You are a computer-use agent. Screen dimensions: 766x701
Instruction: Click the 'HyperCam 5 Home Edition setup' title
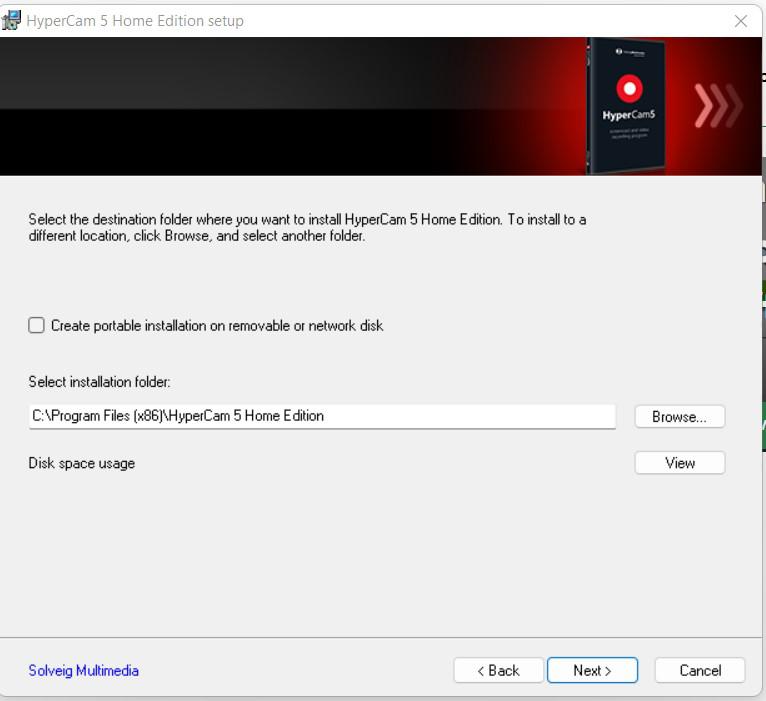(x=135, y=21)
